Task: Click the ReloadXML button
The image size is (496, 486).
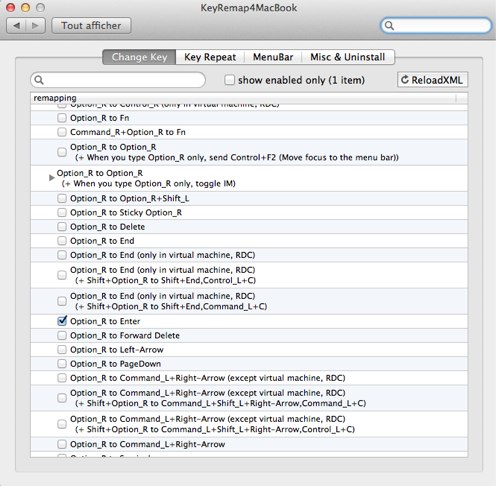Action: pos(432,80)
